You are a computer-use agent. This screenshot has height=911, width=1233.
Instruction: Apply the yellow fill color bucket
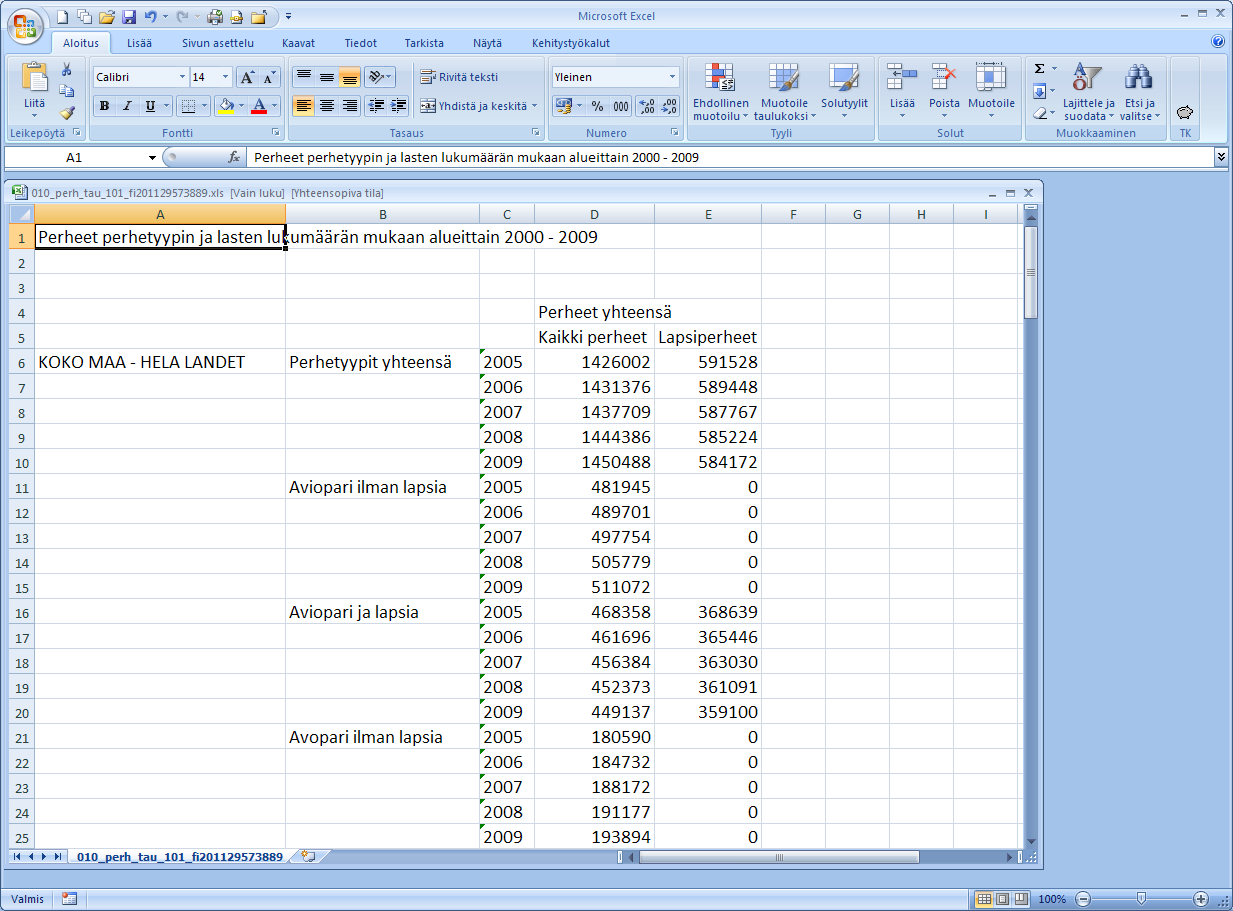225,106
